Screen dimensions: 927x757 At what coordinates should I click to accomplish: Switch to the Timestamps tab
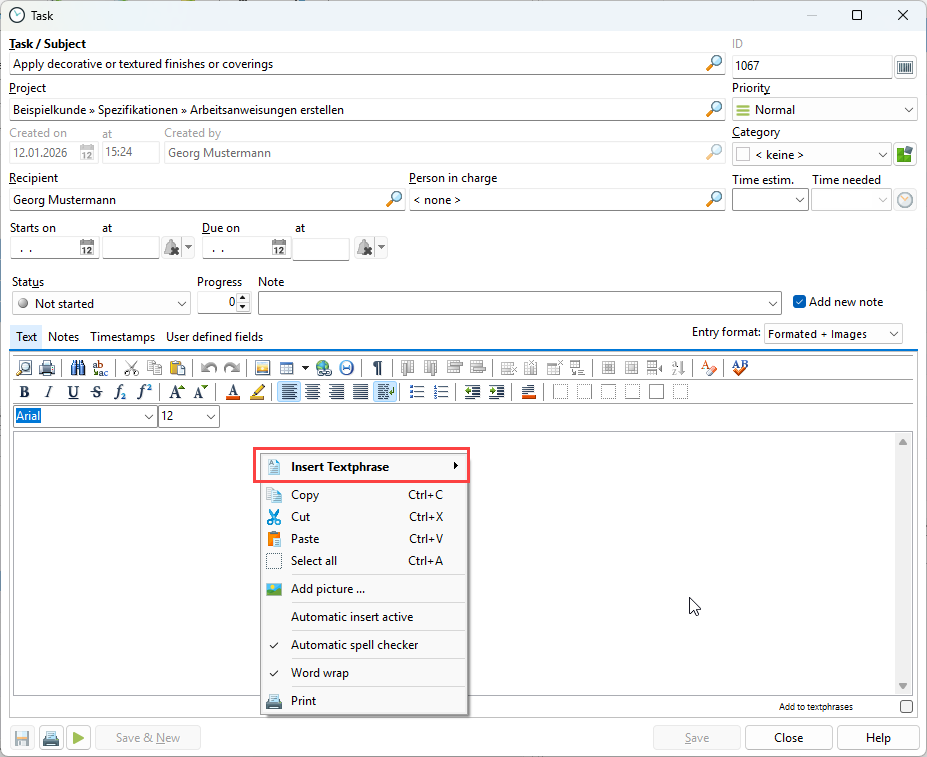[x=123, y=337]
